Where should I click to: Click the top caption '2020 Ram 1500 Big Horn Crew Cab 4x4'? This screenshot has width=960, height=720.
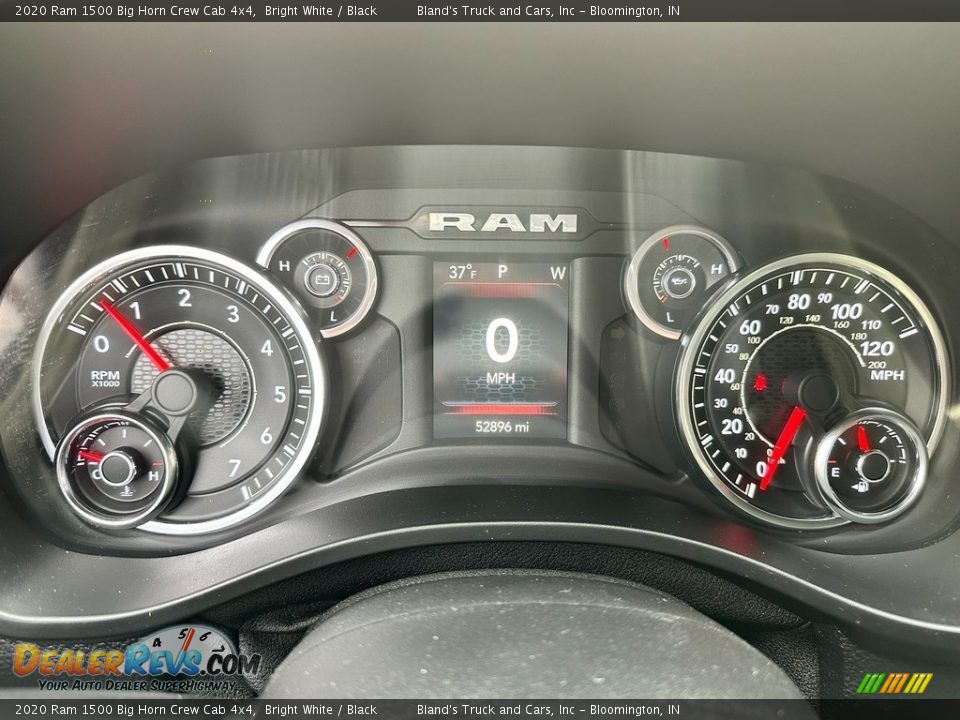(135, 10)
